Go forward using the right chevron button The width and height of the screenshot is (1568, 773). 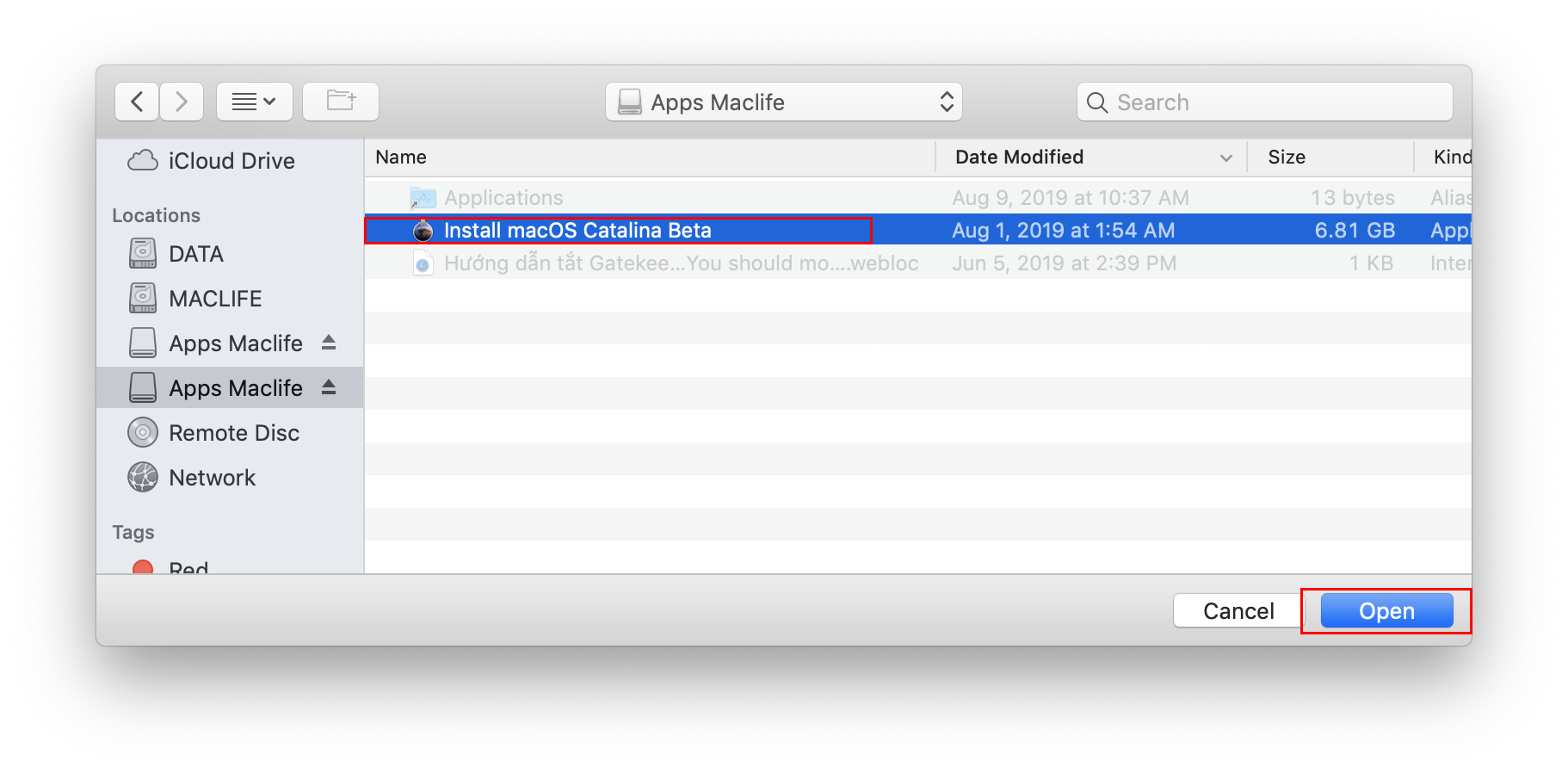182,102
